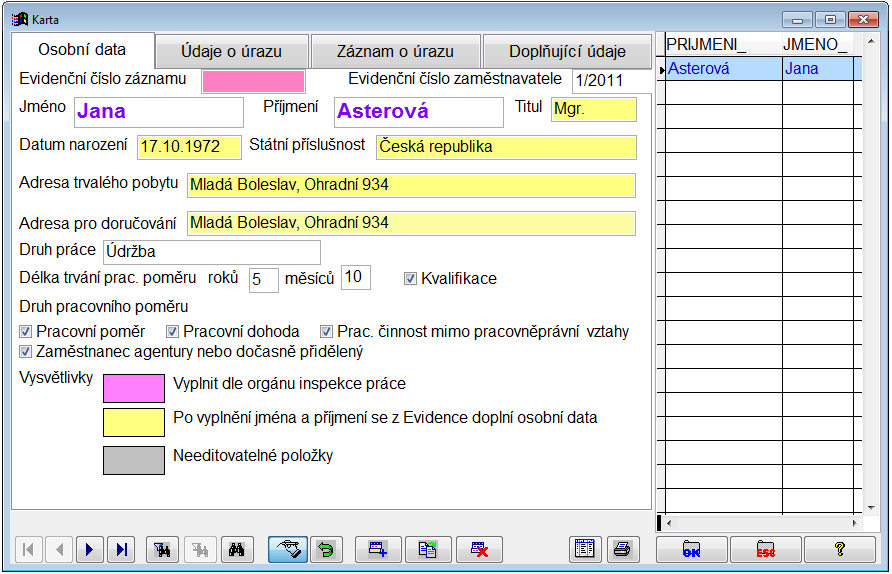Click the printer icon
The height and width of the screenshot is (574, 892).
621,549
